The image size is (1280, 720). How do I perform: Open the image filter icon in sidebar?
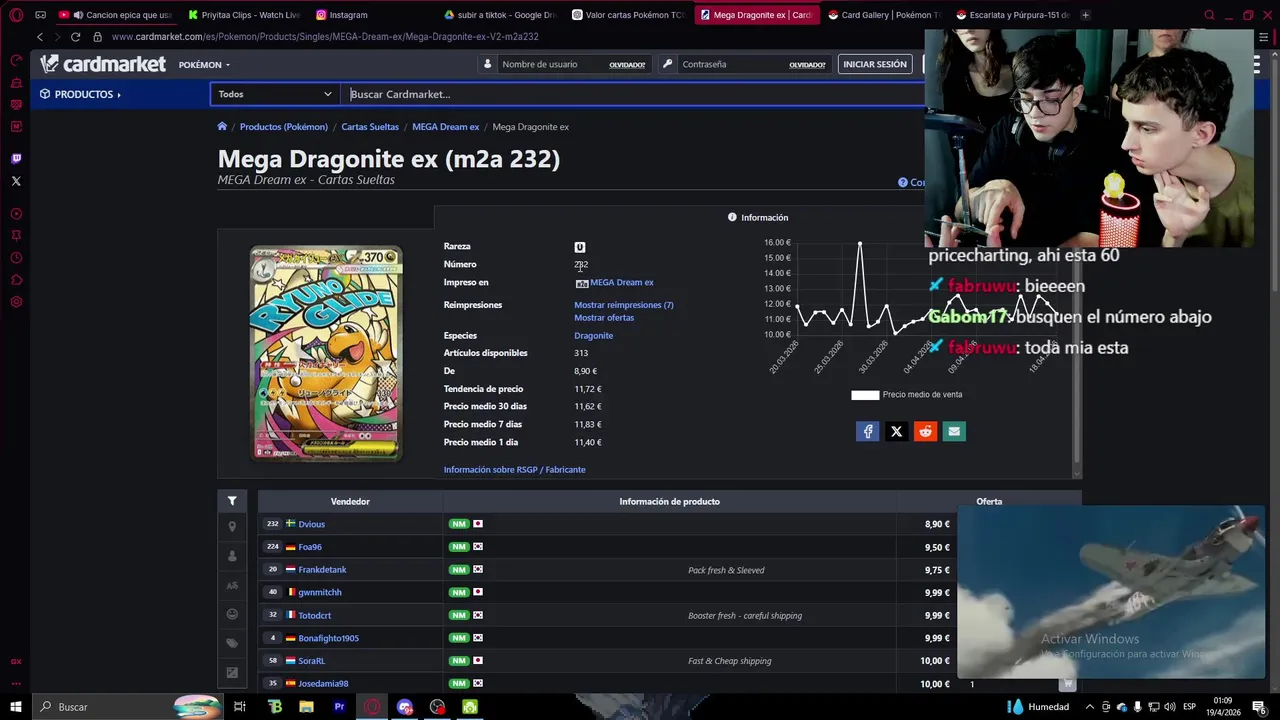tap(232, 673)
